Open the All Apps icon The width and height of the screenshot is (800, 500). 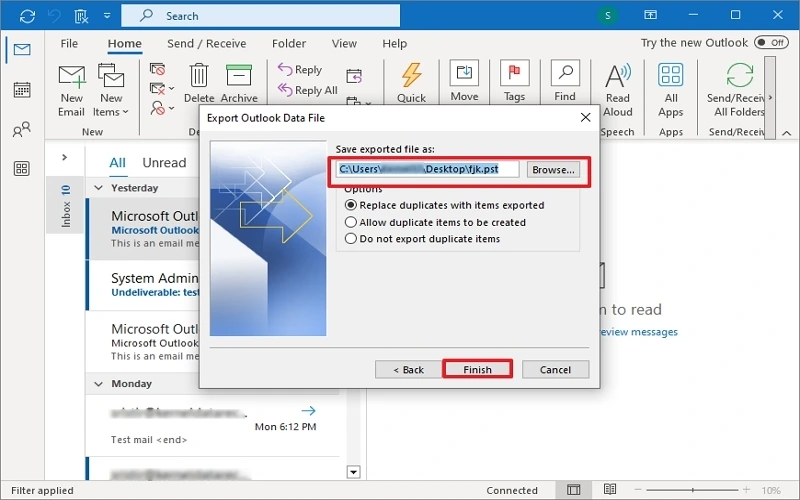671,78
